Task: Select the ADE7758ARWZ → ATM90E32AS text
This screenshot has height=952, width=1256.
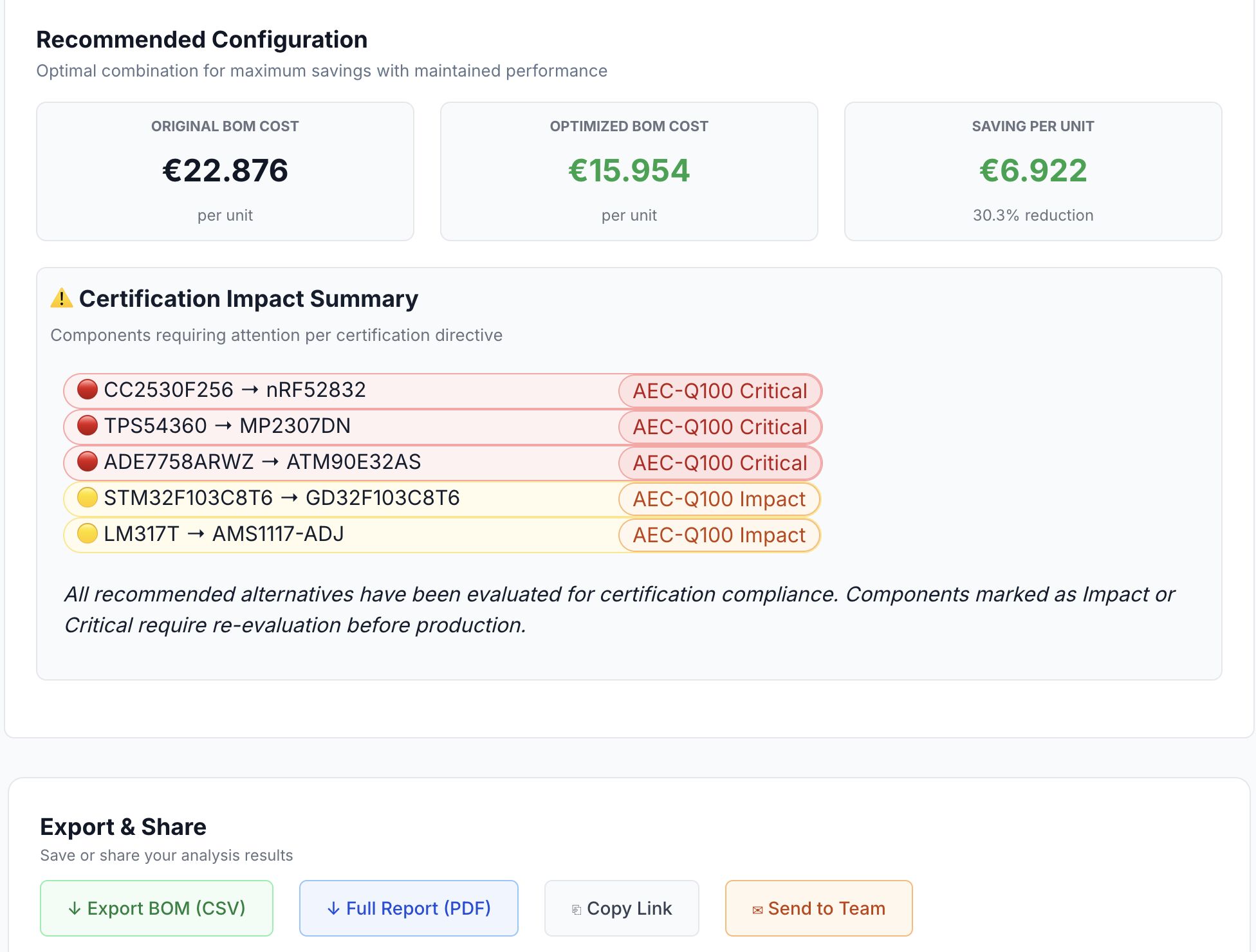Action: point(263,462)
